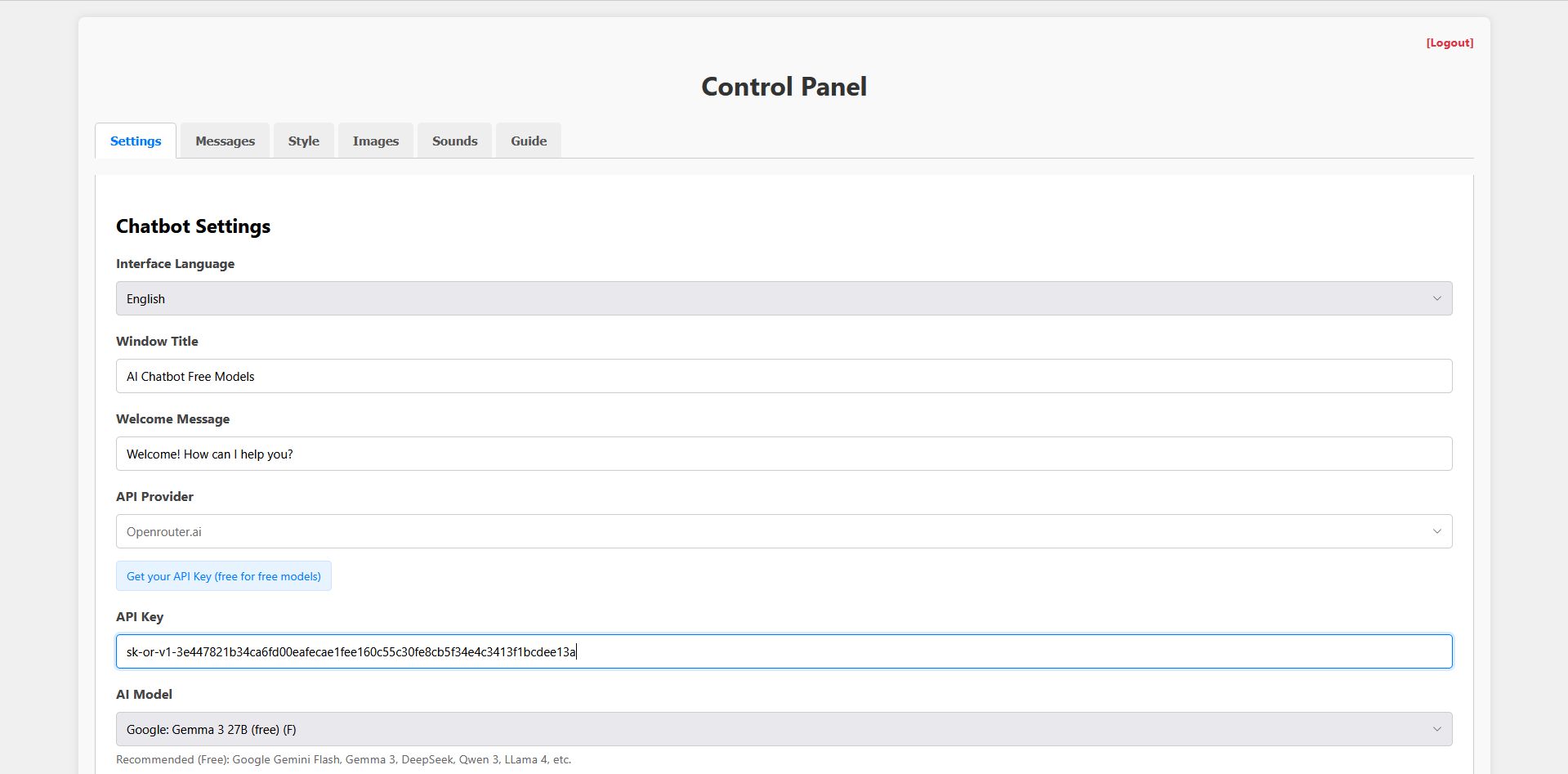1568x774 pixels.
Task: Go to the Images tab
Action: 376,141
